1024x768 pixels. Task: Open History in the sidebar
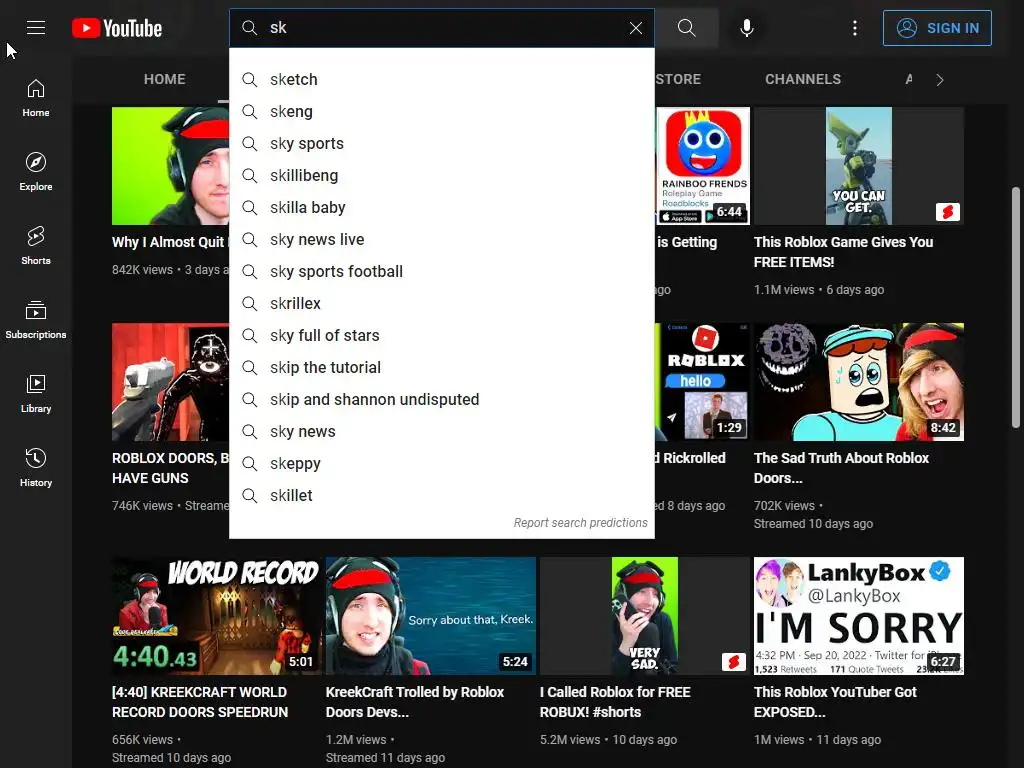coord(36,467)
